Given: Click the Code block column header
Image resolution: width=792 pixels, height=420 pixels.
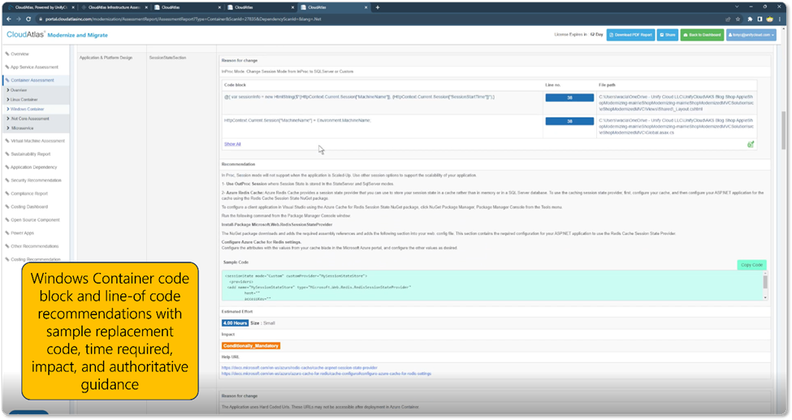Looking at the screenshot, I should point(235,85).
